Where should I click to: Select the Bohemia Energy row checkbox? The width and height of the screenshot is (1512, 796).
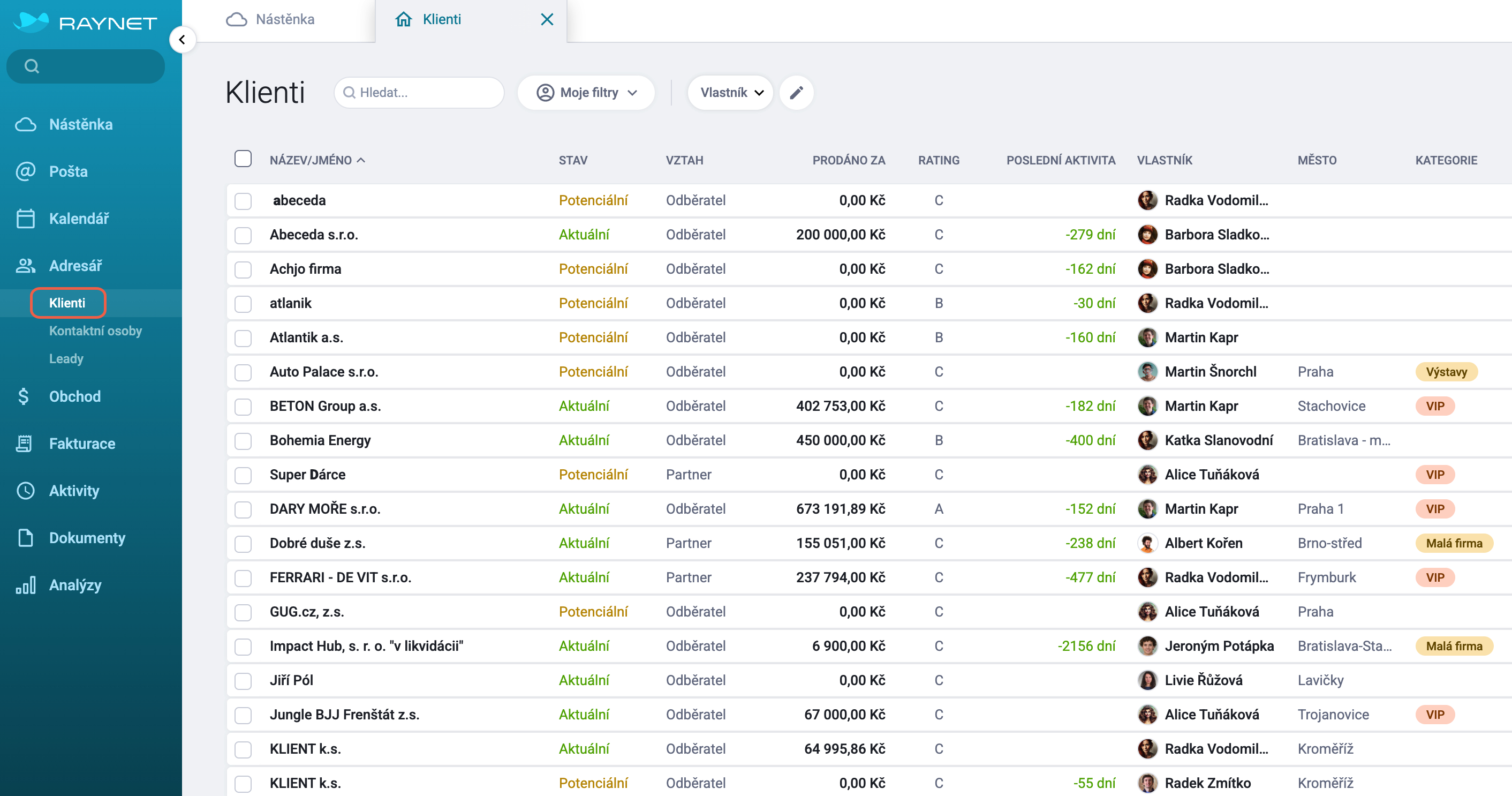[x=243, y=440]
